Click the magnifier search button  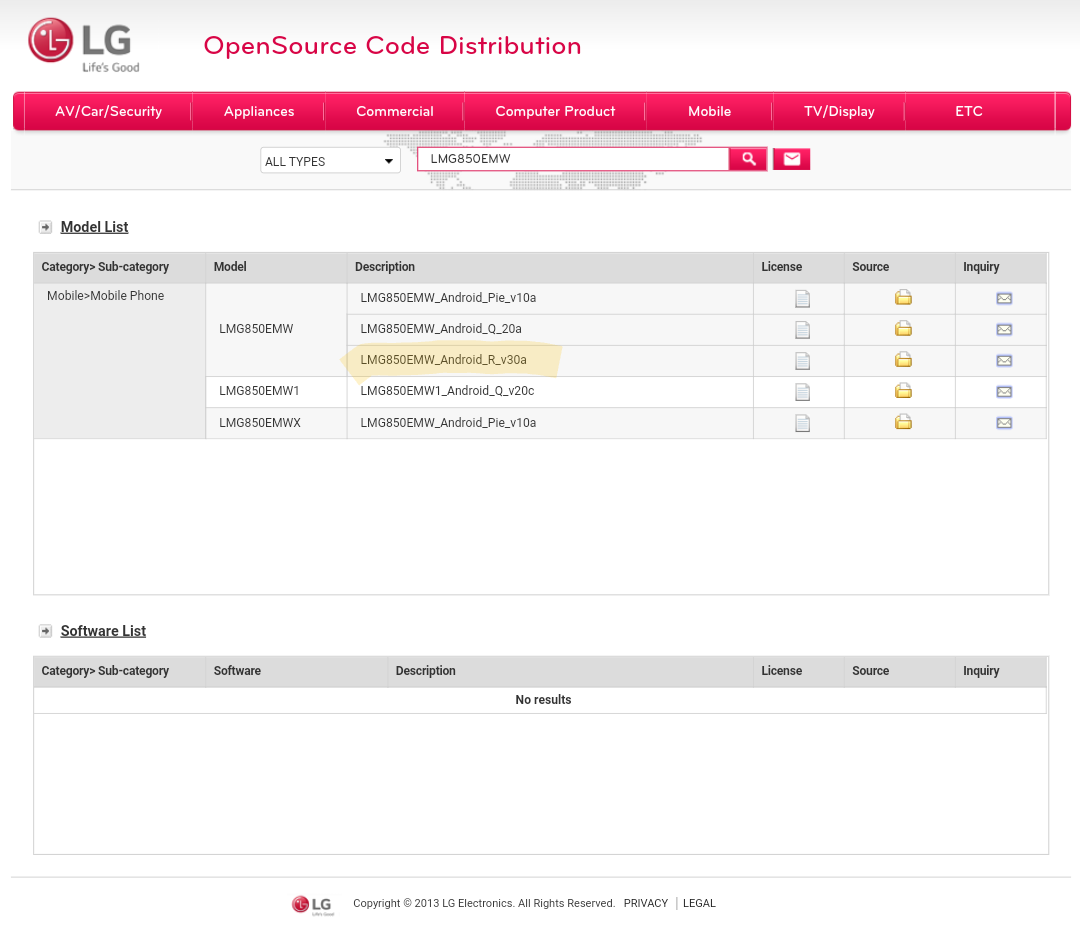click(x=748, y=159)
